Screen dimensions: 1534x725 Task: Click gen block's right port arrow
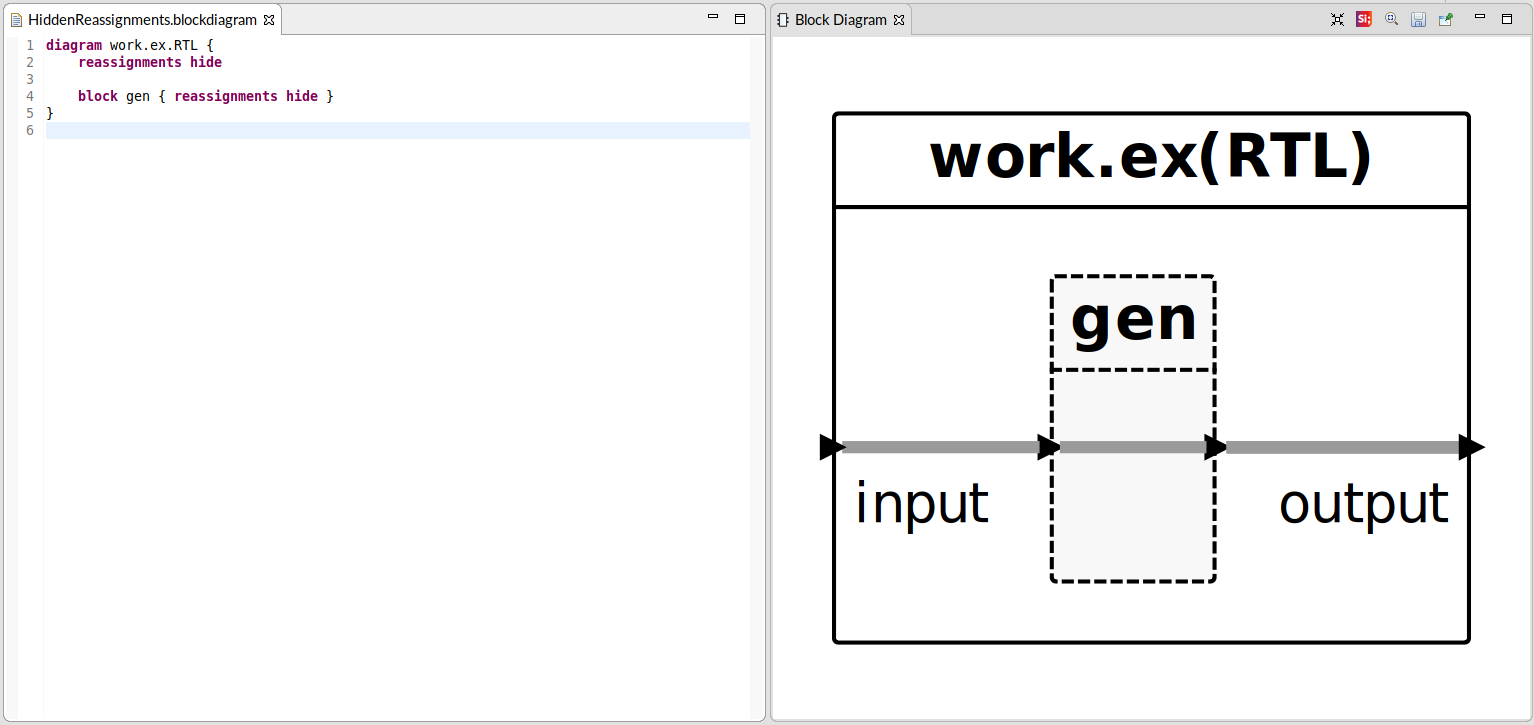[x=1216, y=447]
